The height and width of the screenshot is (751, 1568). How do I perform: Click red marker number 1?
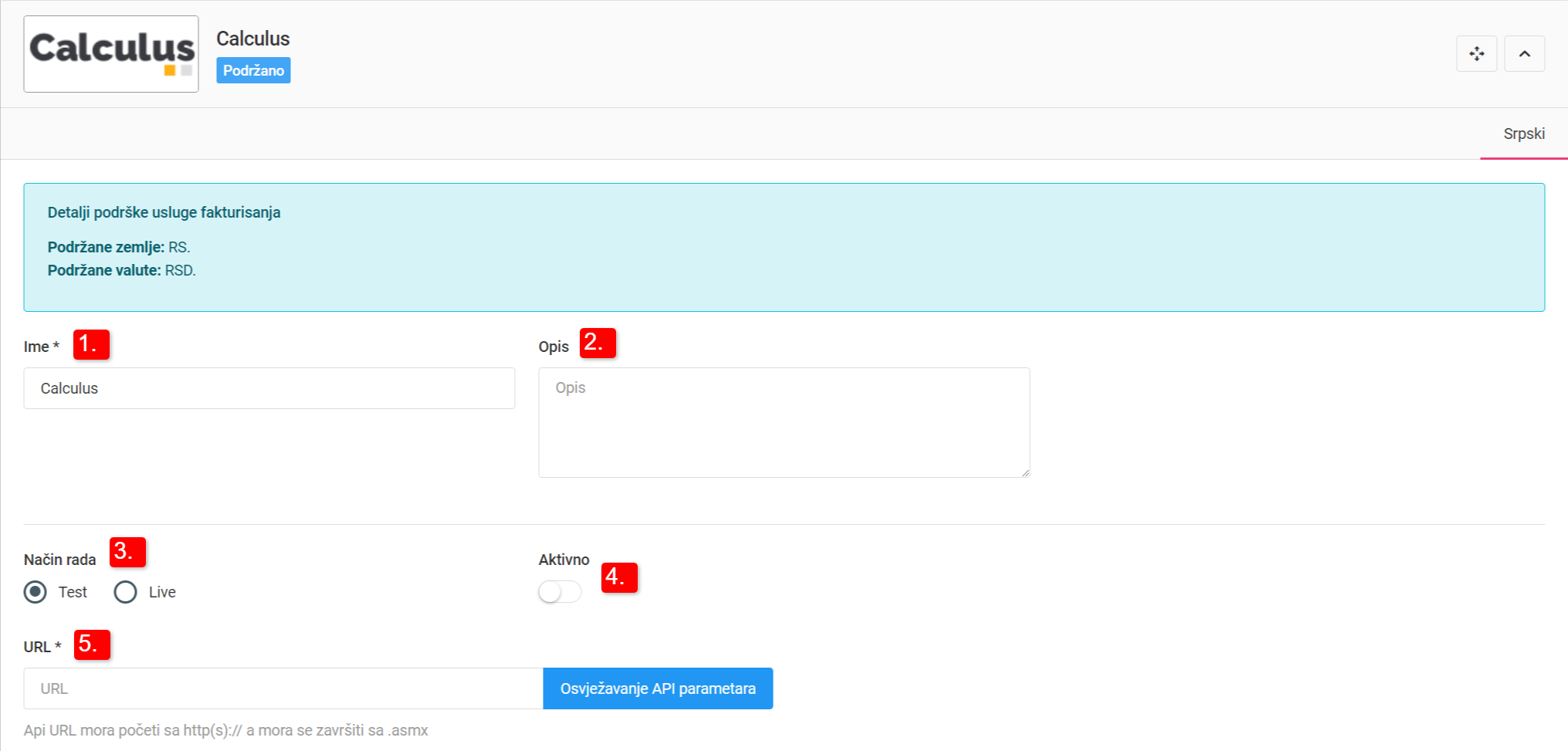(91, 344)
